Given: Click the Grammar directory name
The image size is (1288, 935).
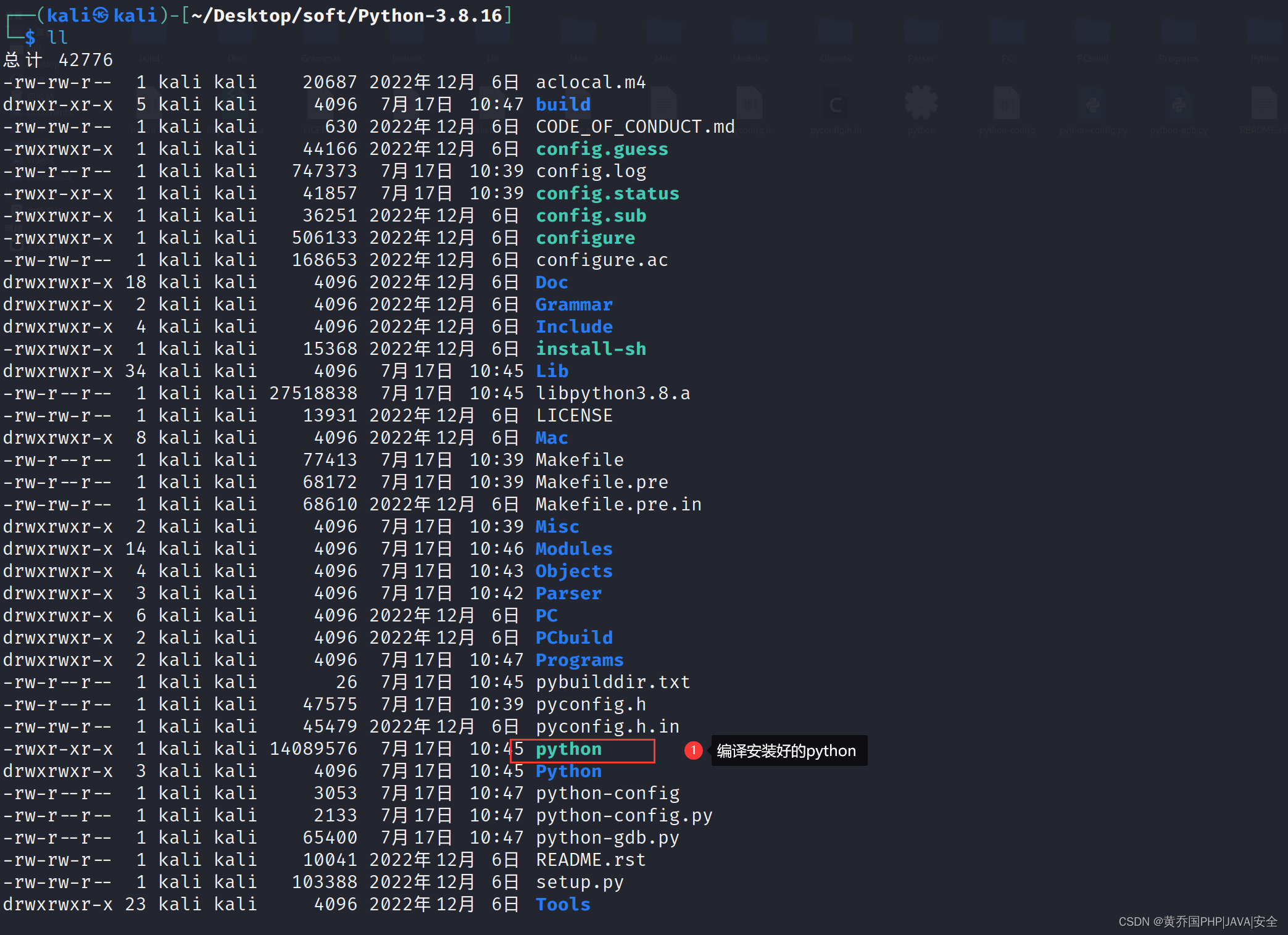Looking at the screenshot, I should 574,304.
